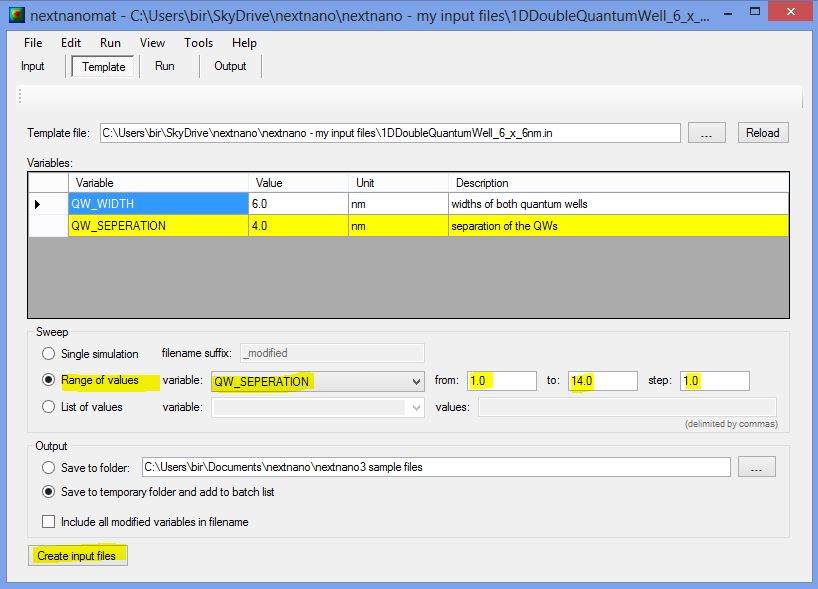Open the File menu

(x=33, y=43)
